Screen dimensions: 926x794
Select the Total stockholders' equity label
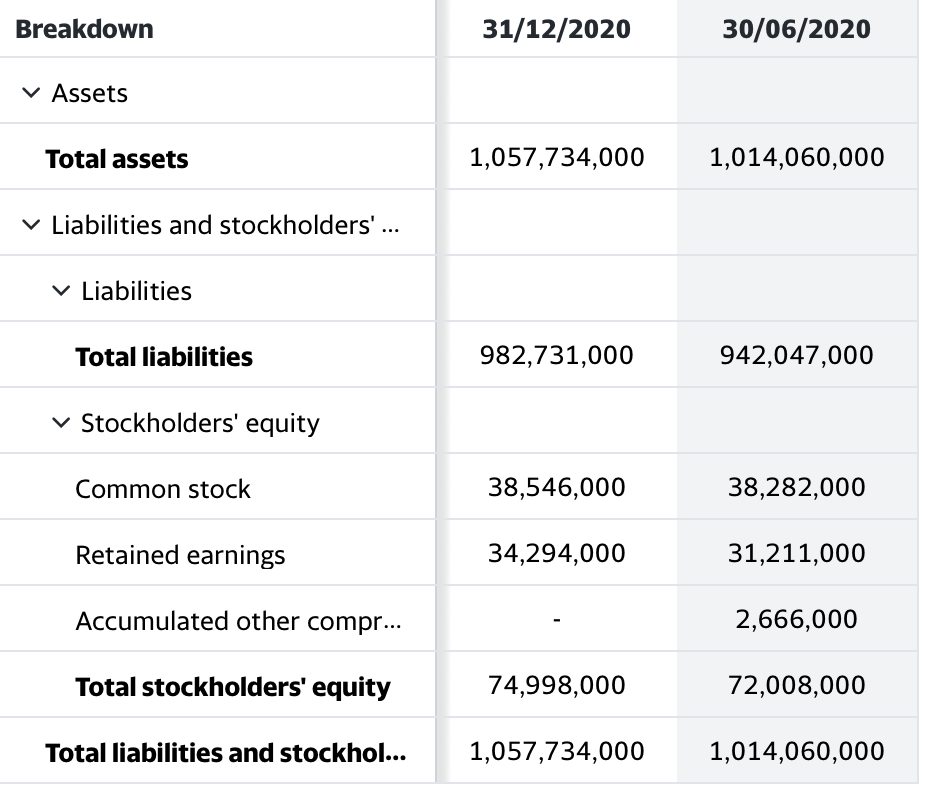click(233, 687)
